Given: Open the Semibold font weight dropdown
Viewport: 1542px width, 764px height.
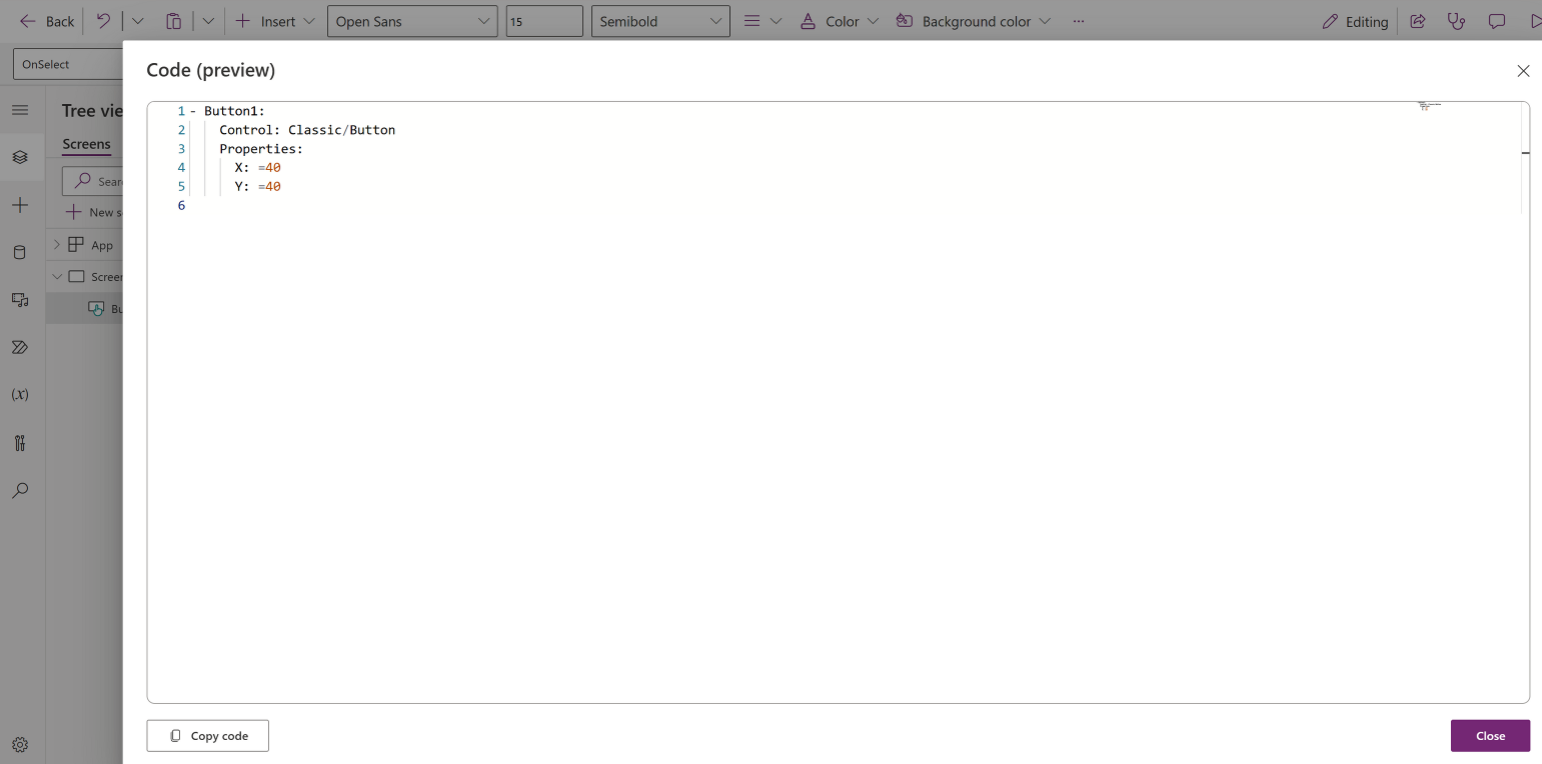Looking at the screenshot, I should tap(660, 21).
